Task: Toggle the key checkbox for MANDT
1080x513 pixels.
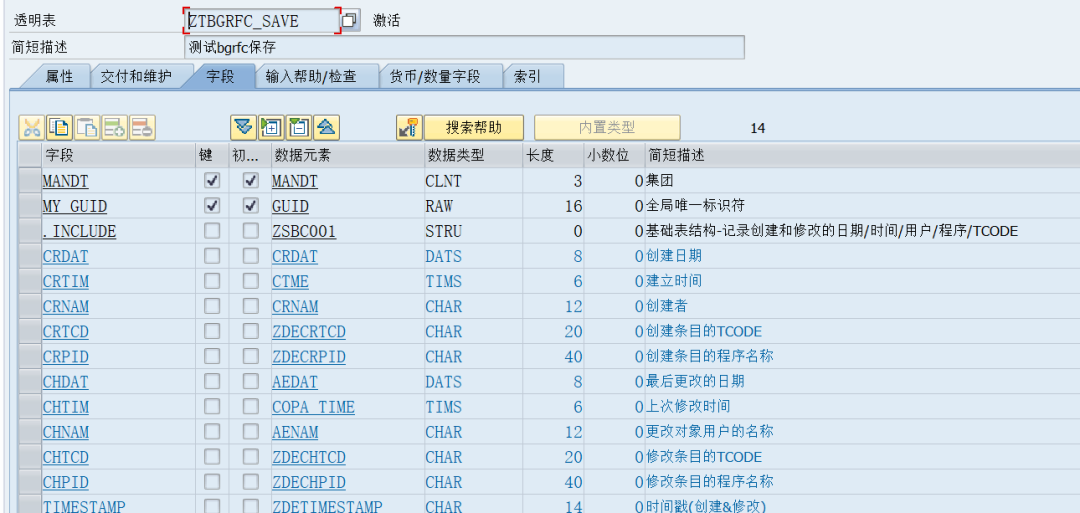Action: point(212,181)
